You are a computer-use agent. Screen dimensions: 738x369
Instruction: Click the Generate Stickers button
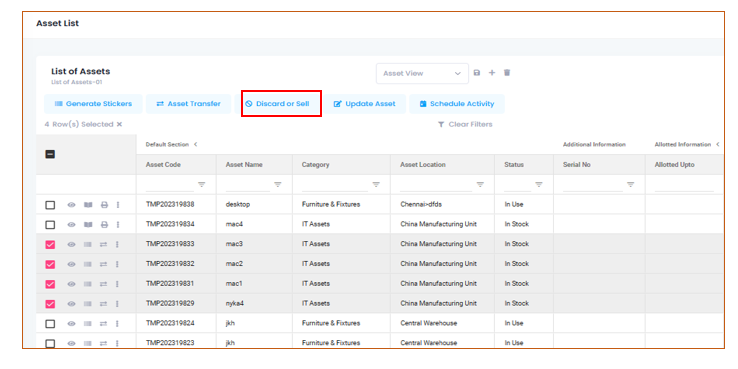tap(93, 104)
